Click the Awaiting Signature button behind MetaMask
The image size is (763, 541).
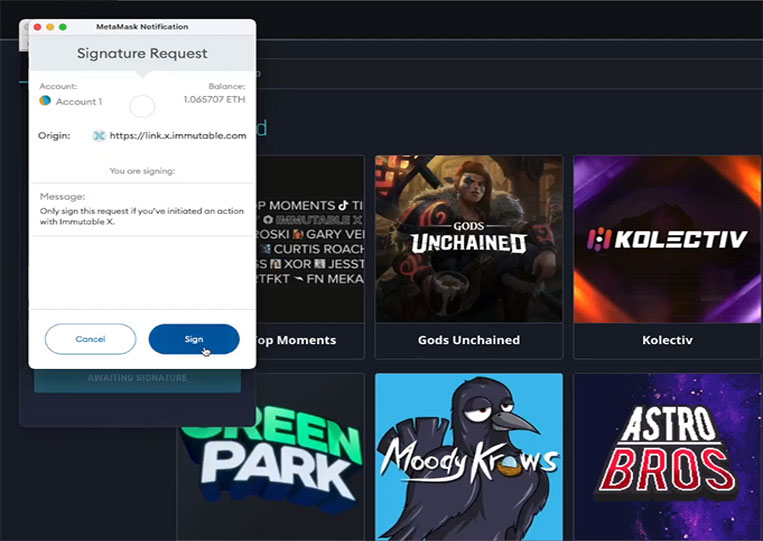[138, 380]
